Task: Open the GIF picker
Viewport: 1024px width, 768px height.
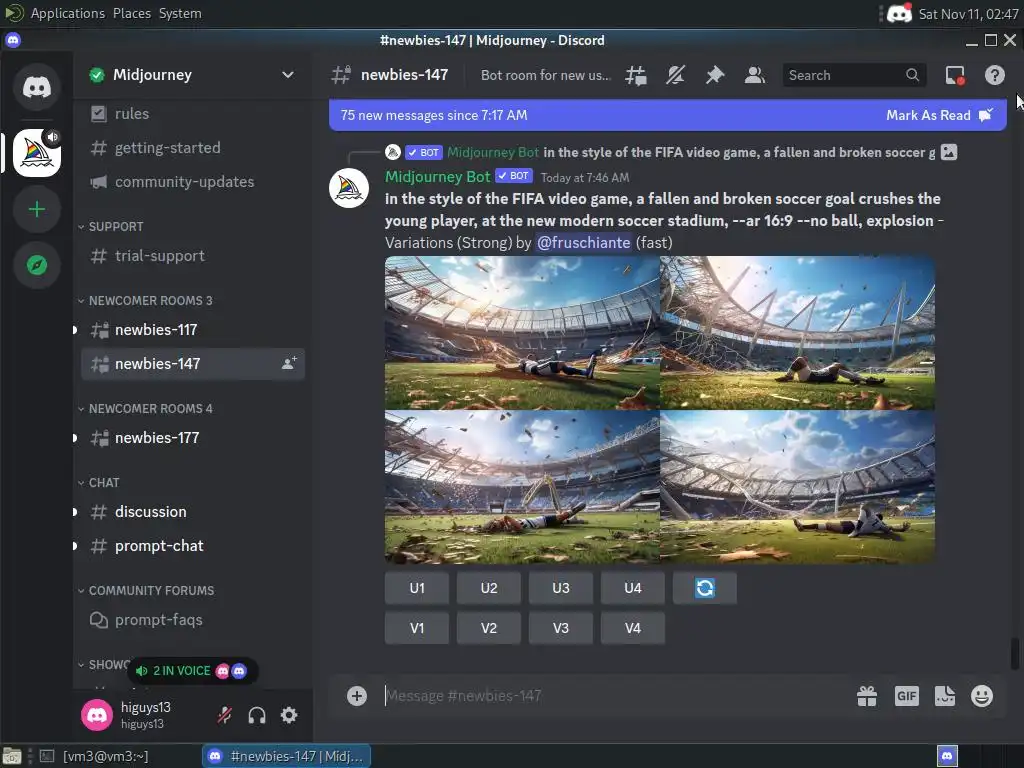Action: click(x=906, y=696)
